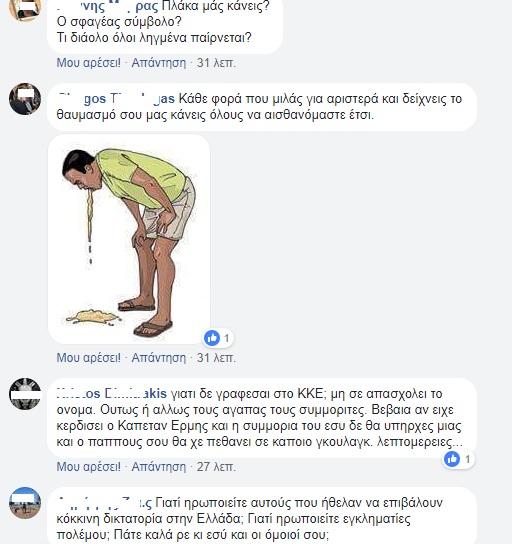This screenshot has width=512, height=544.
Task: Open the avatar next to the 'Γιατί ηρωποιείτε' comment
Action: coord(25,503)
